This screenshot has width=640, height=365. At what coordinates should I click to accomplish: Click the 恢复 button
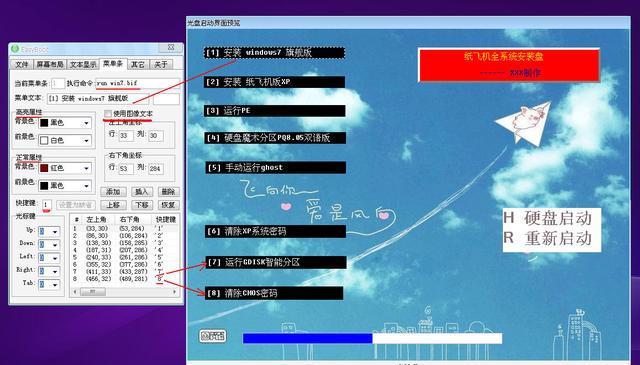[168, 205]
